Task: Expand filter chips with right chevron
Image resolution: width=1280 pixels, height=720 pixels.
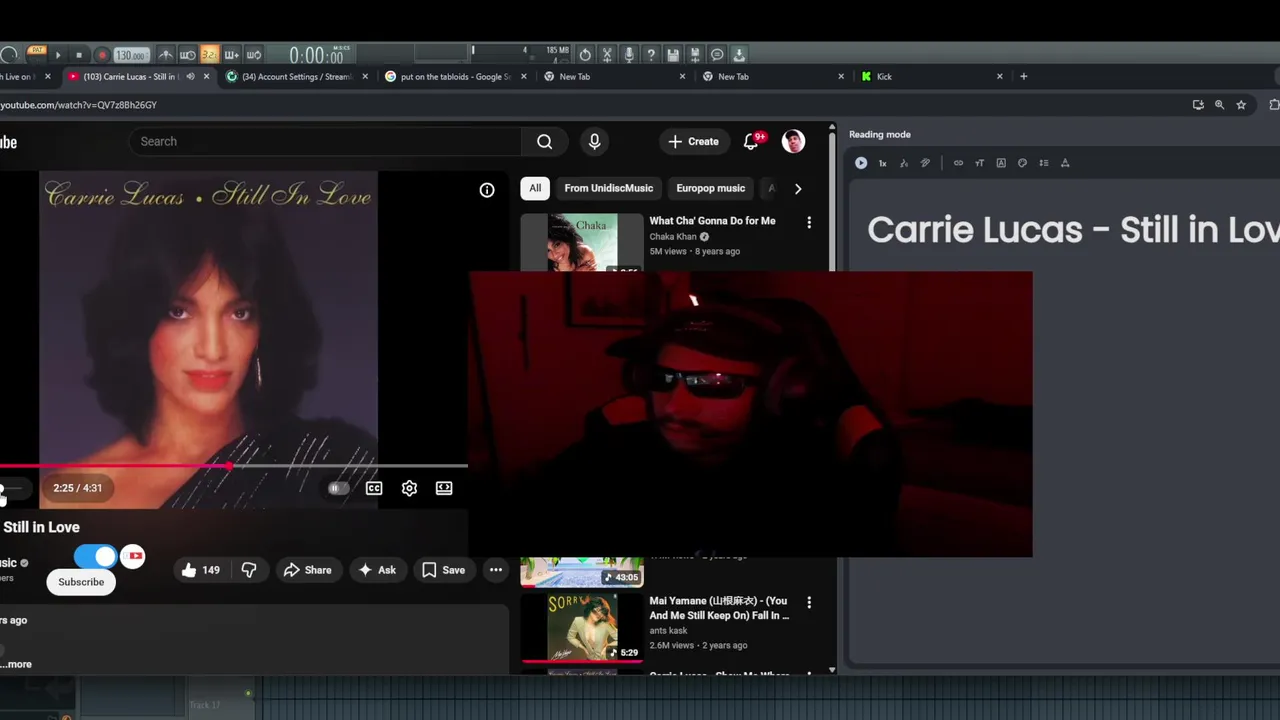Action: [x=797, y=188]
